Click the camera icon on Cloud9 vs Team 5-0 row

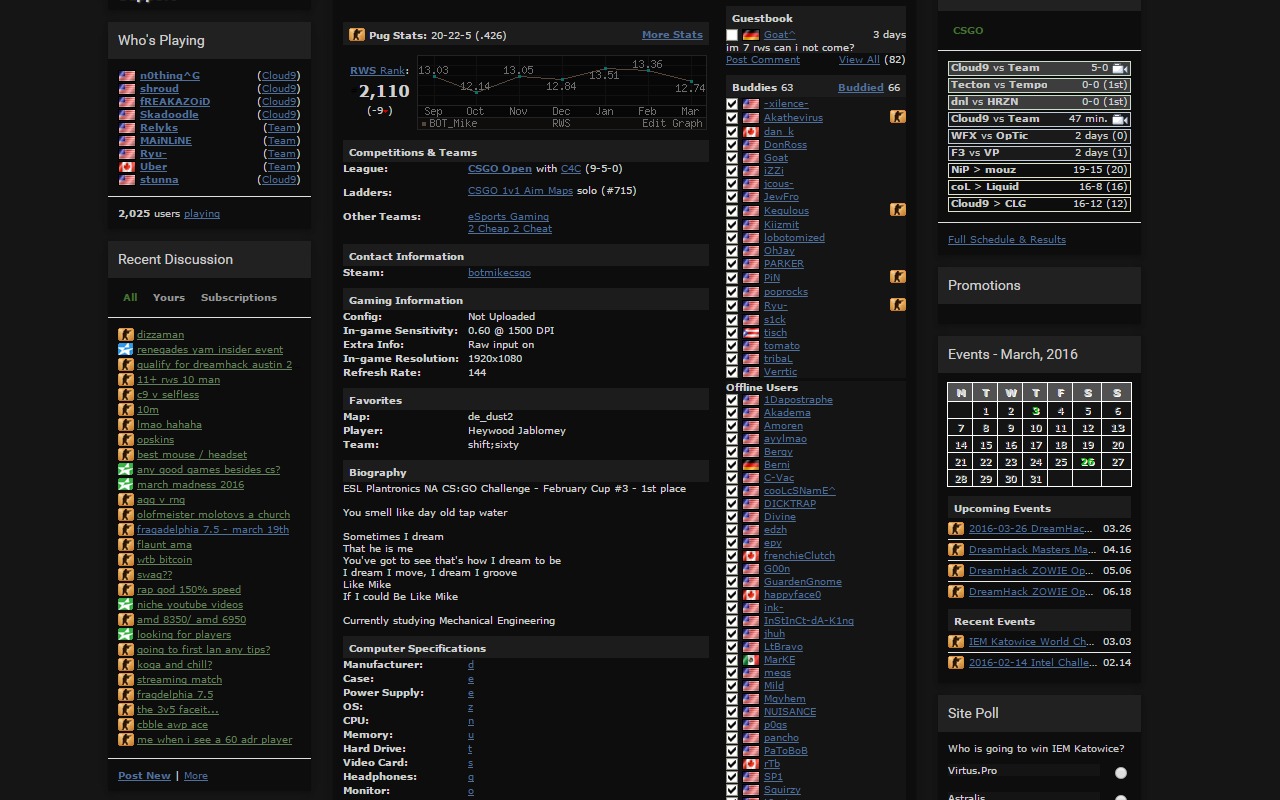[1120, 68]
